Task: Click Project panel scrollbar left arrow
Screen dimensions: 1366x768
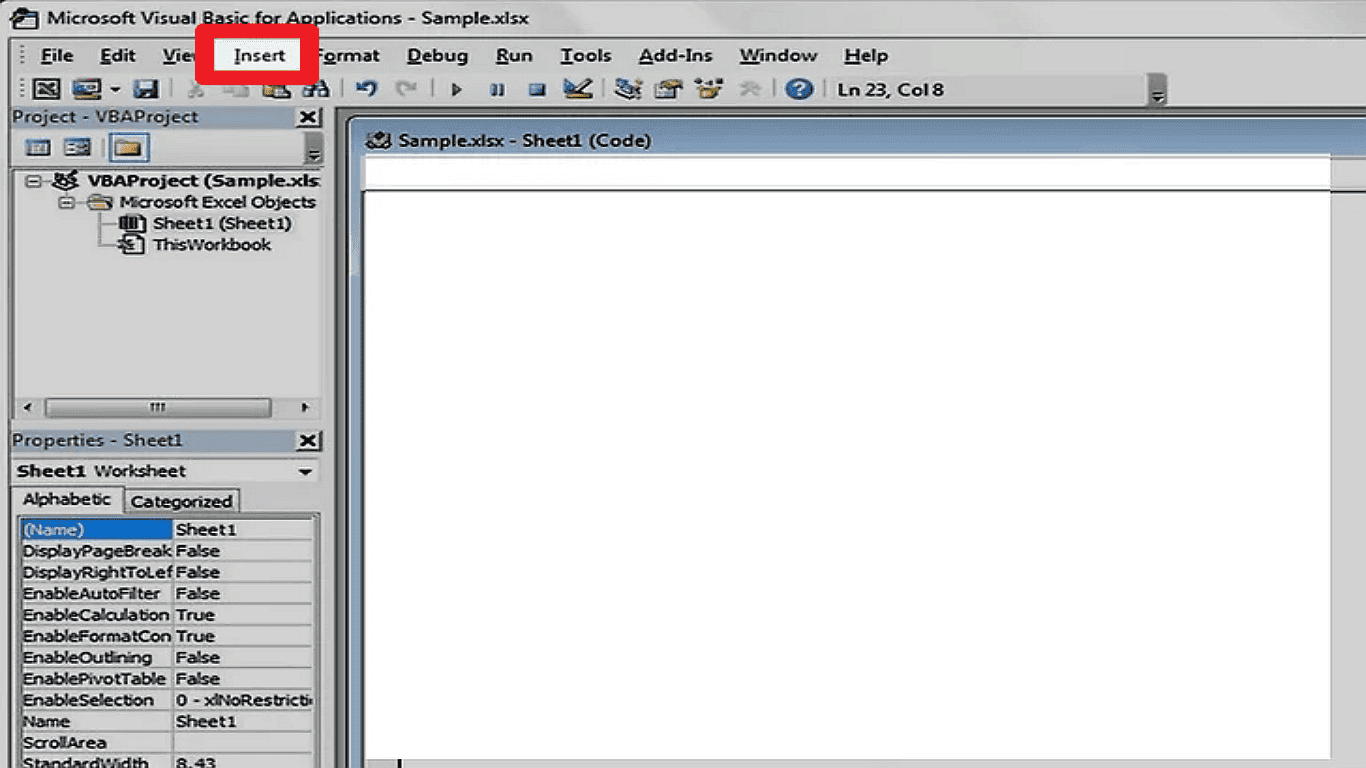Action: coord(27,408)
